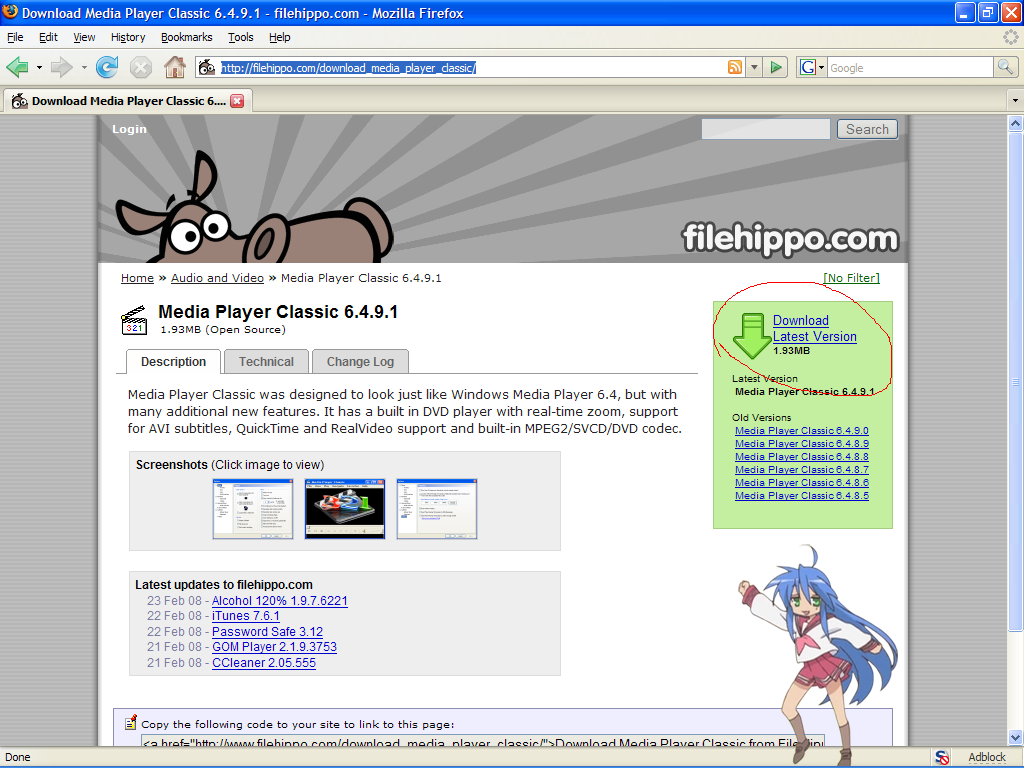Open the browser home page
Screen dimensions: 1024x768
[x=175, y=67]
